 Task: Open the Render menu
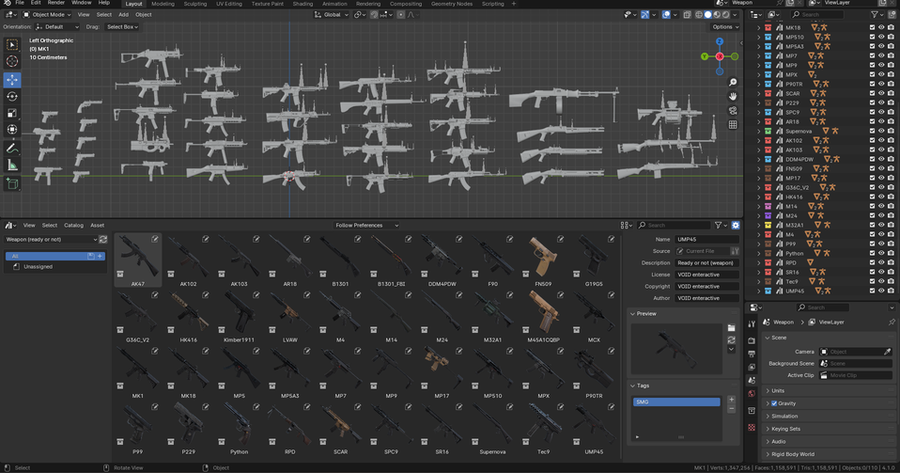56,3
